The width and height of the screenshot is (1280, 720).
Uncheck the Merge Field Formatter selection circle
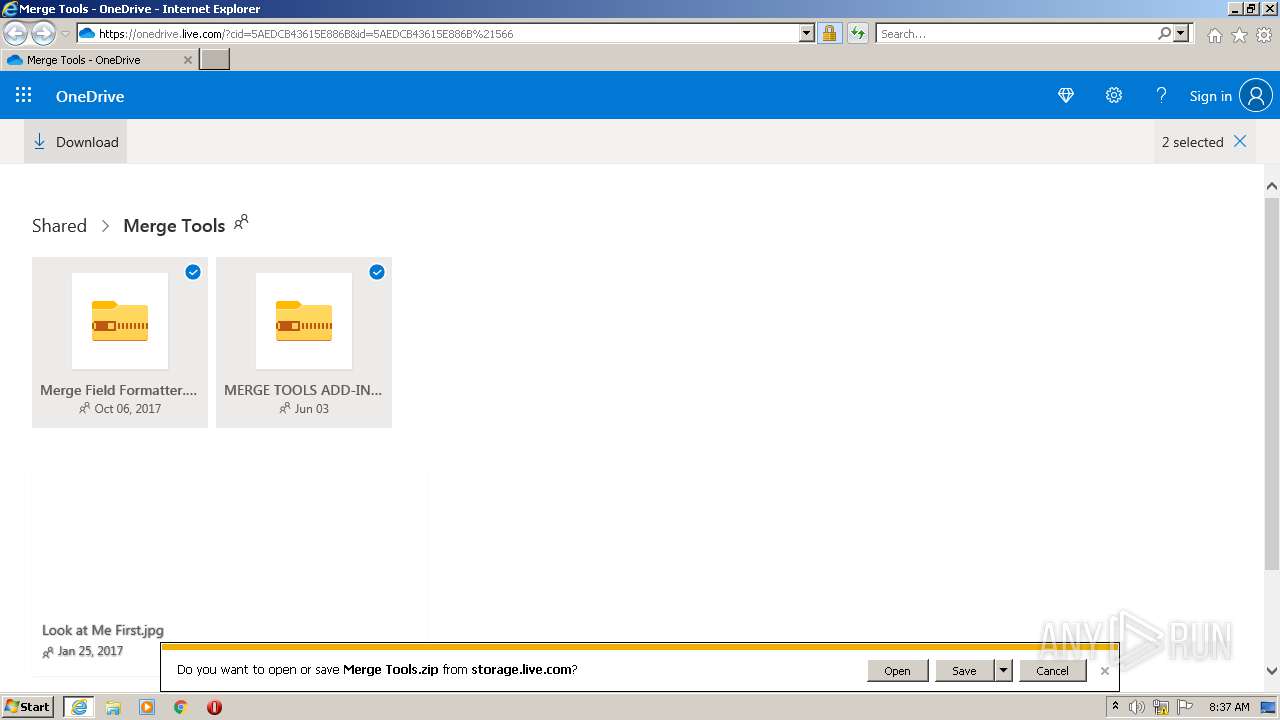coord(193,272)
